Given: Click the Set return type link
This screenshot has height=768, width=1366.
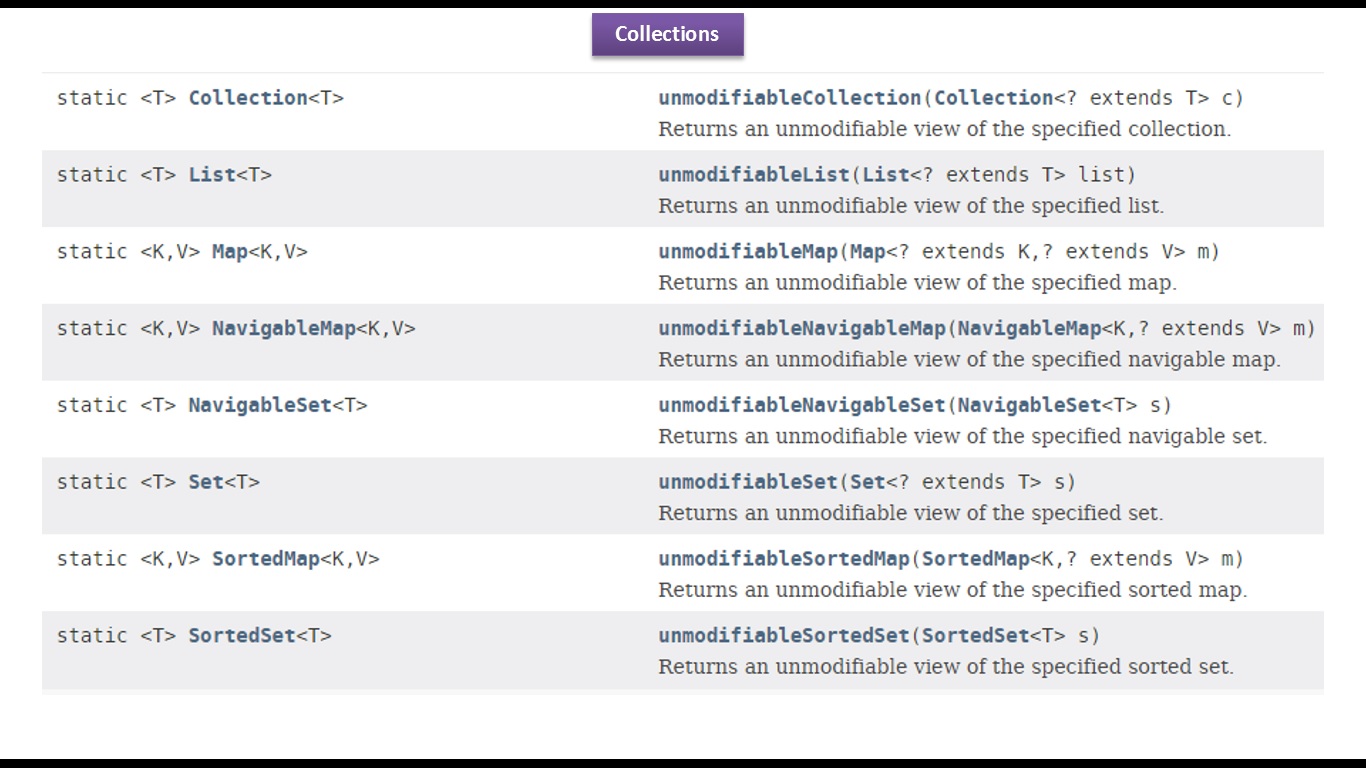Looking at the screenshot, I should [x=206, y=482].
